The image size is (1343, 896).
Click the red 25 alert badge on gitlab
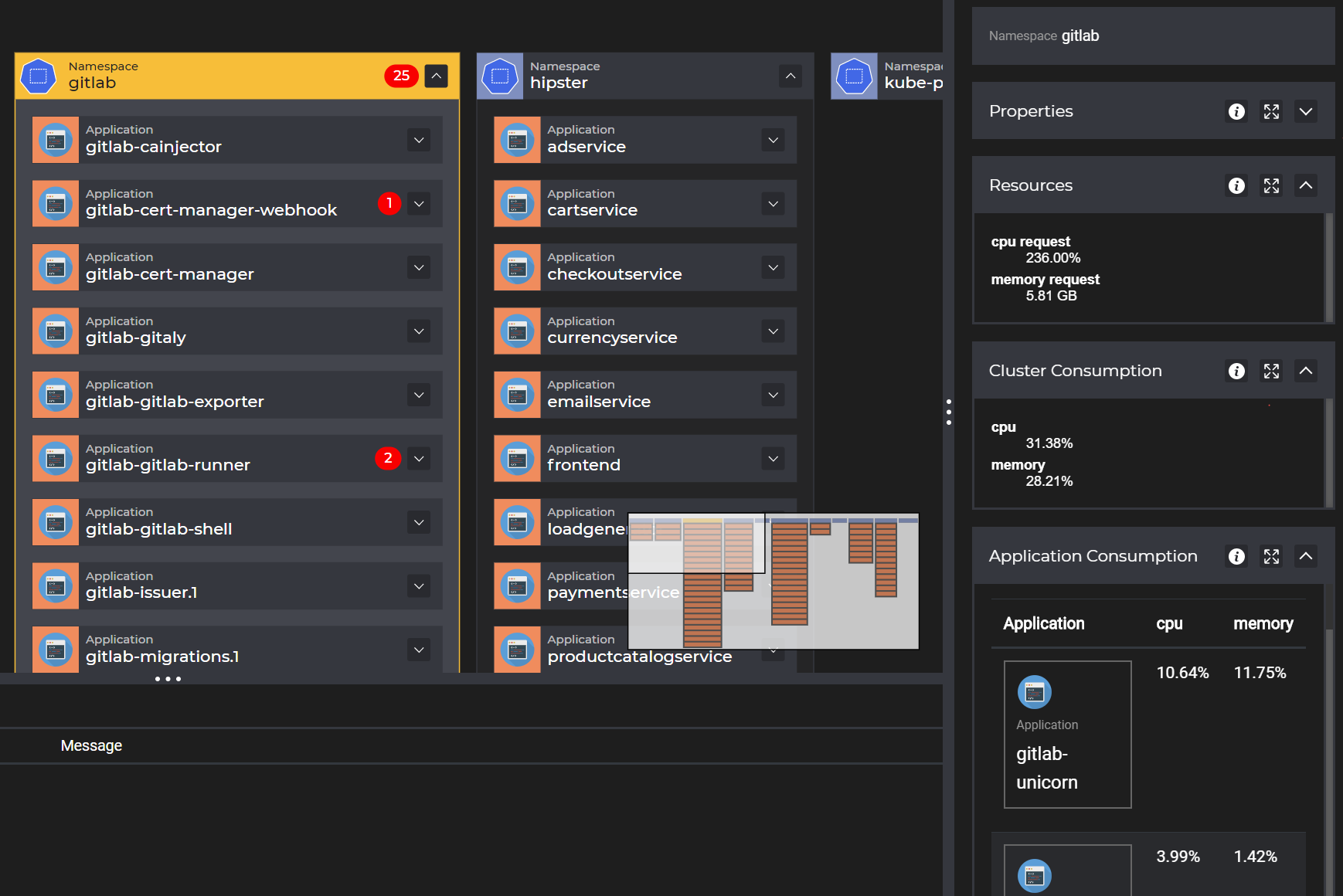click(401, 76)
